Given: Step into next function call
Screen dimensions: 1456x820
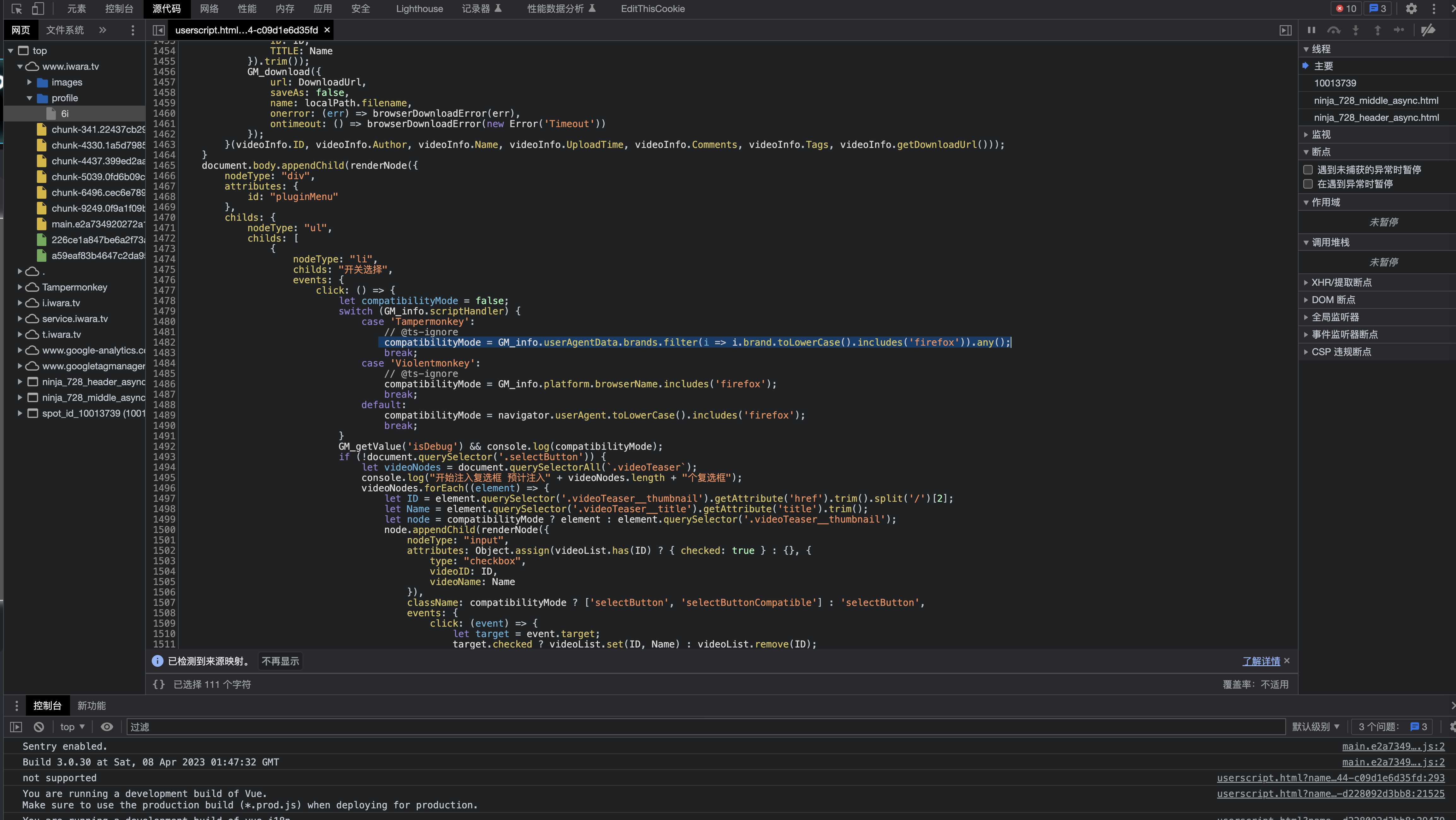Looking at the screenshot, I should click(x=1355, y=30).
